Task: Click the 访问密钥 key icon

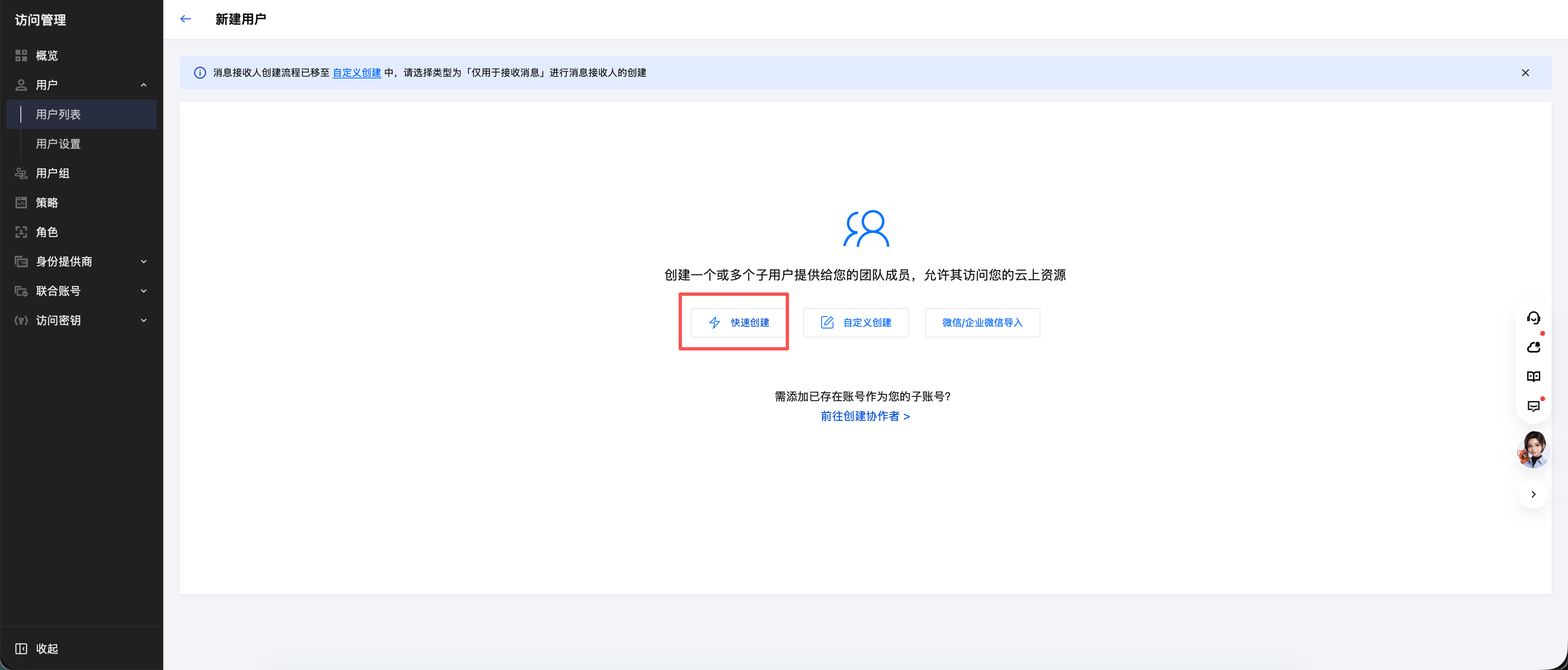Action: (x=21, y=320)
